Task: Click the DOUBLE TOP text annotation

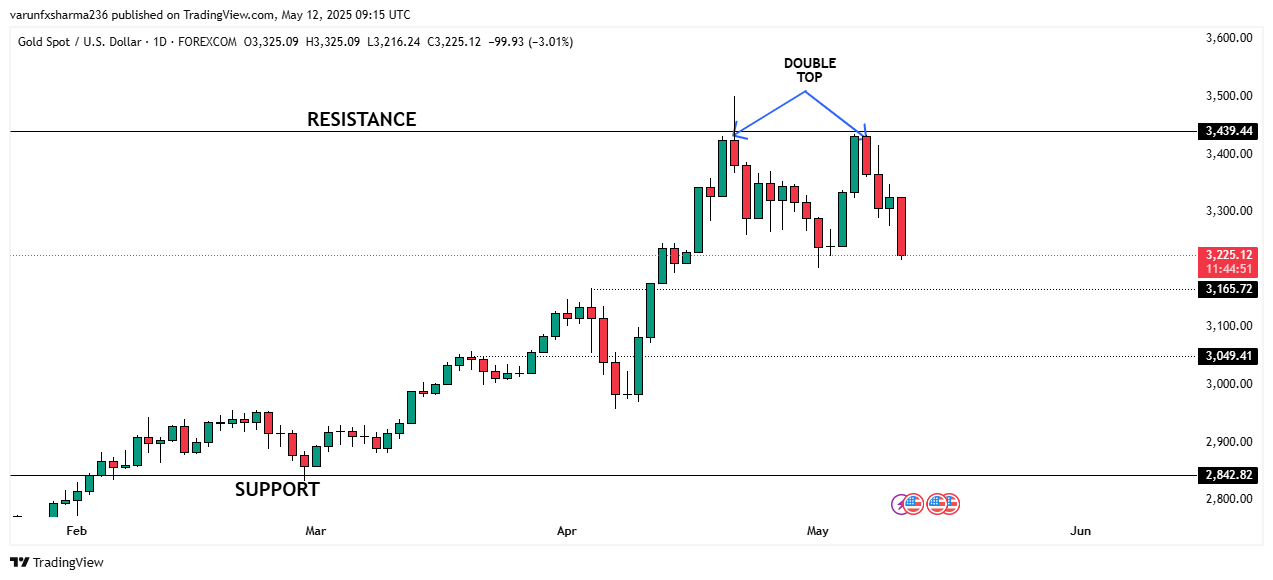Action: (809, 70)
